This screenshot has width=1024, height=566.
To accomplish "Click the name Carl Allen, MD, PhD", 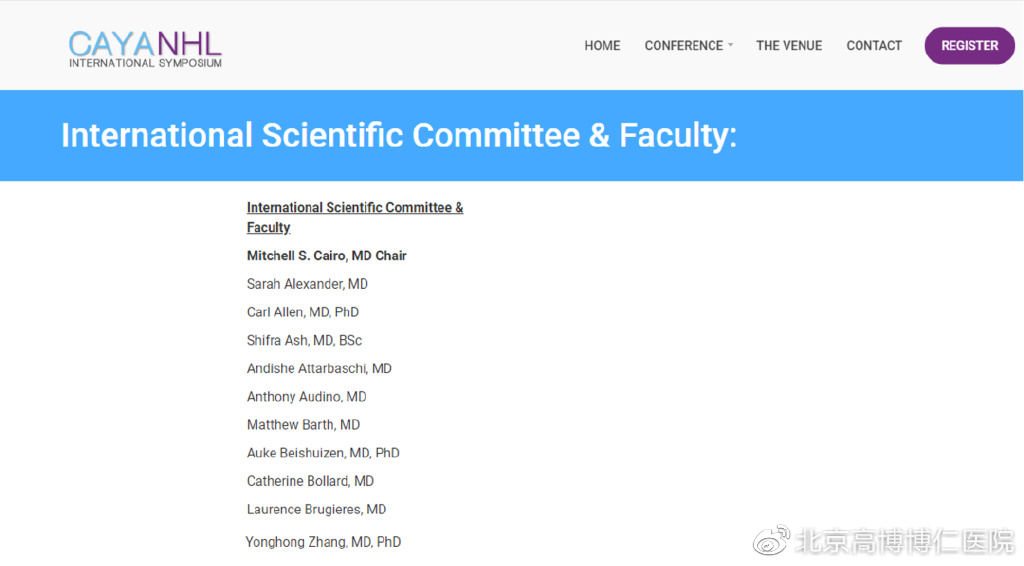I will point(302,312).
